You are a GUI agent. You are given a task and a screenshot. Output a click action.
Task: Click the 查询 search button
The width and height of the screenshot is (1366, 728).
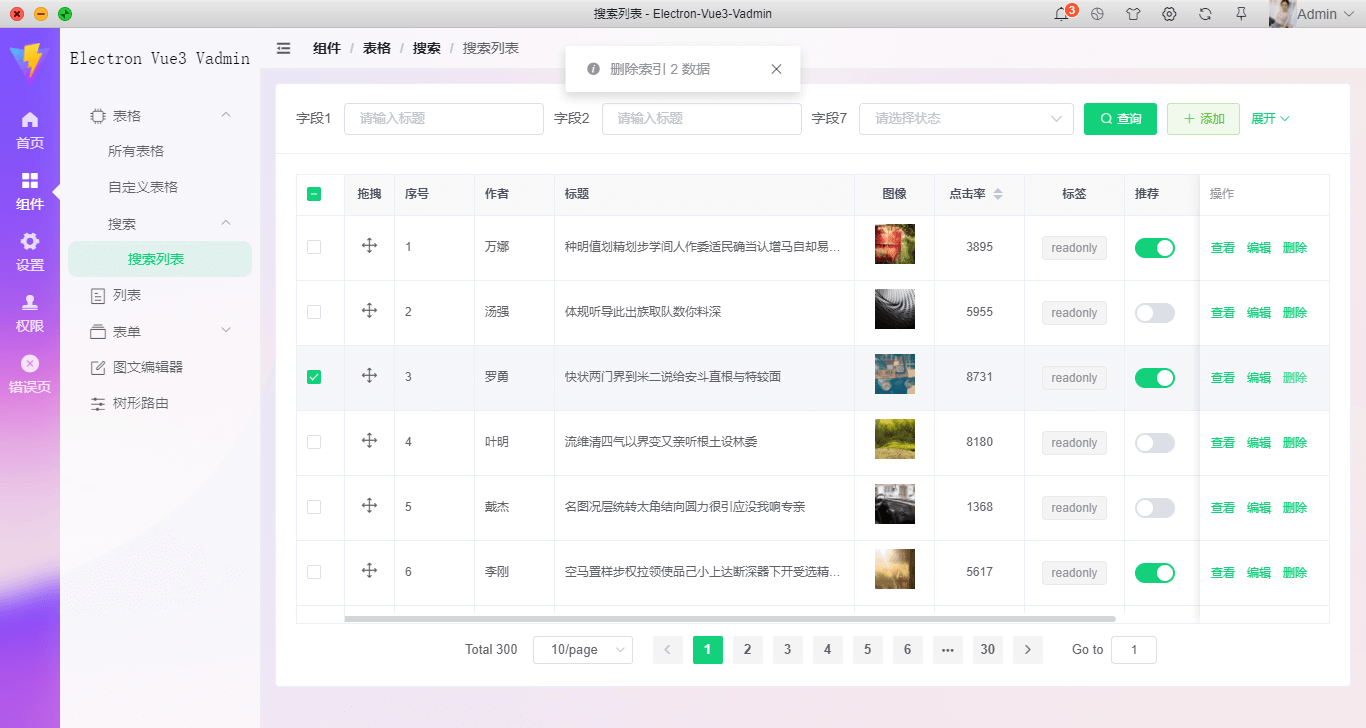click(1120, 118)
